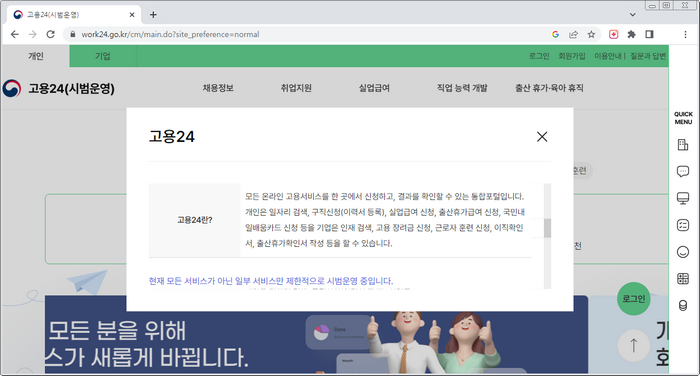Open the 회원가입 link
The image size is (700, 376).
point(572,56)
